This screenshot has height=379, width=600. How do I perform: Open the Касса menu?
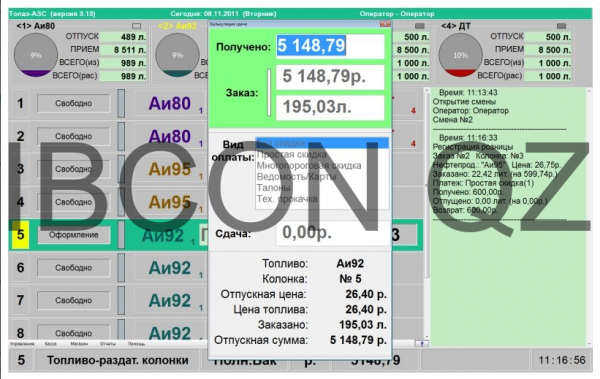coord(51,344)
